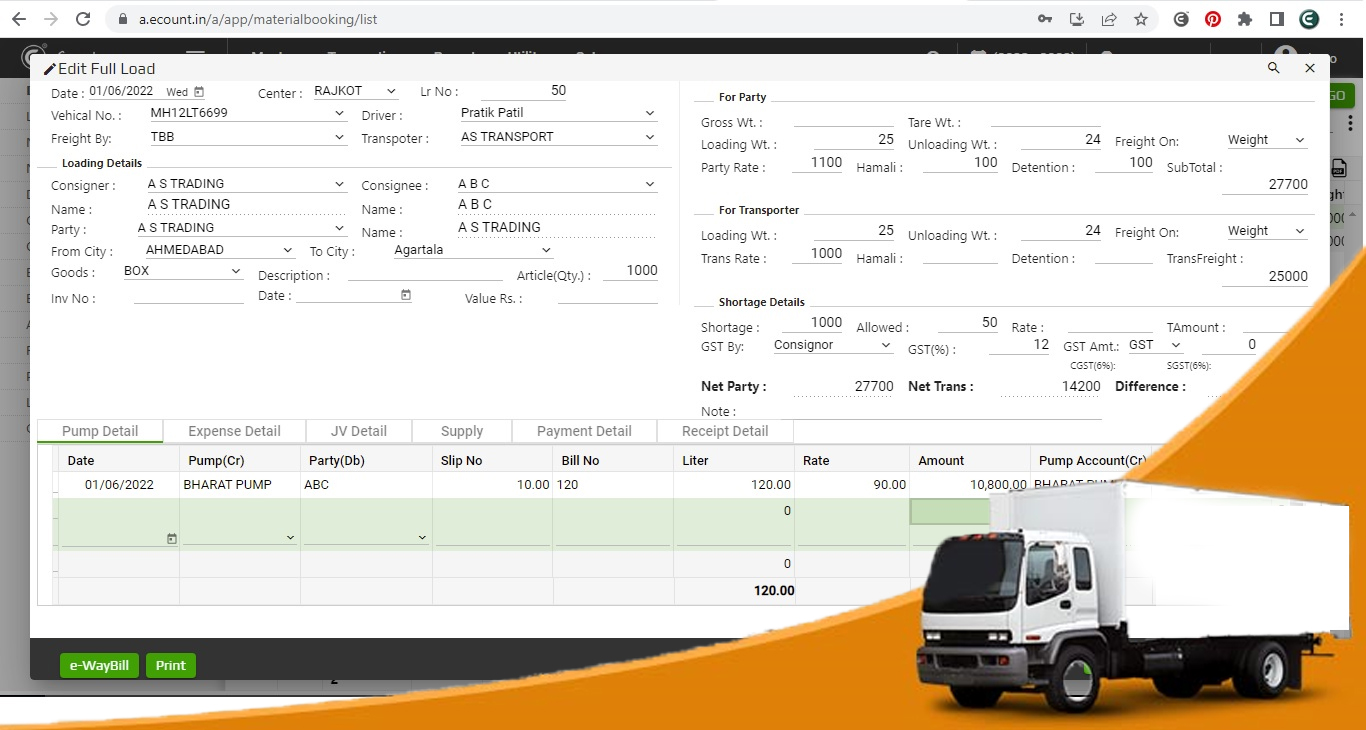The height and width of the screenshot is (730, 1366).
Task: Open the Center dropdown showing RAJKOT
Action: click(x=355, y=91)
